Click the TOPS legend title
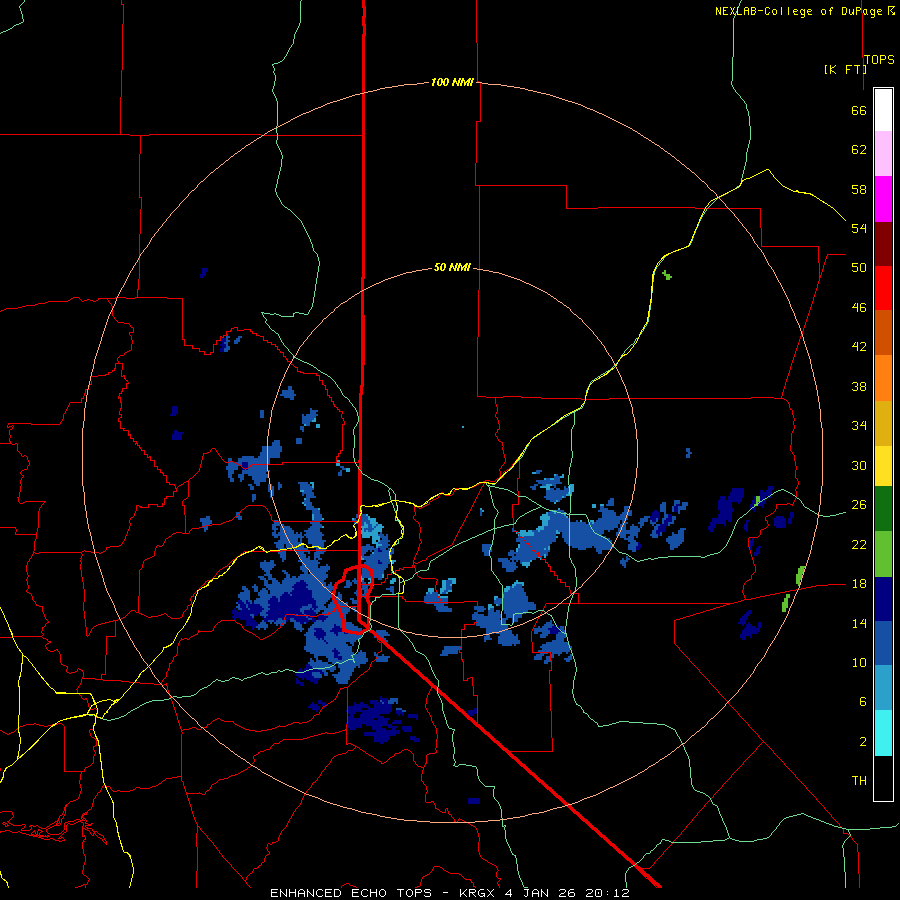The height and width of the screenshot is (900, 900). click(x=879, y=59)
